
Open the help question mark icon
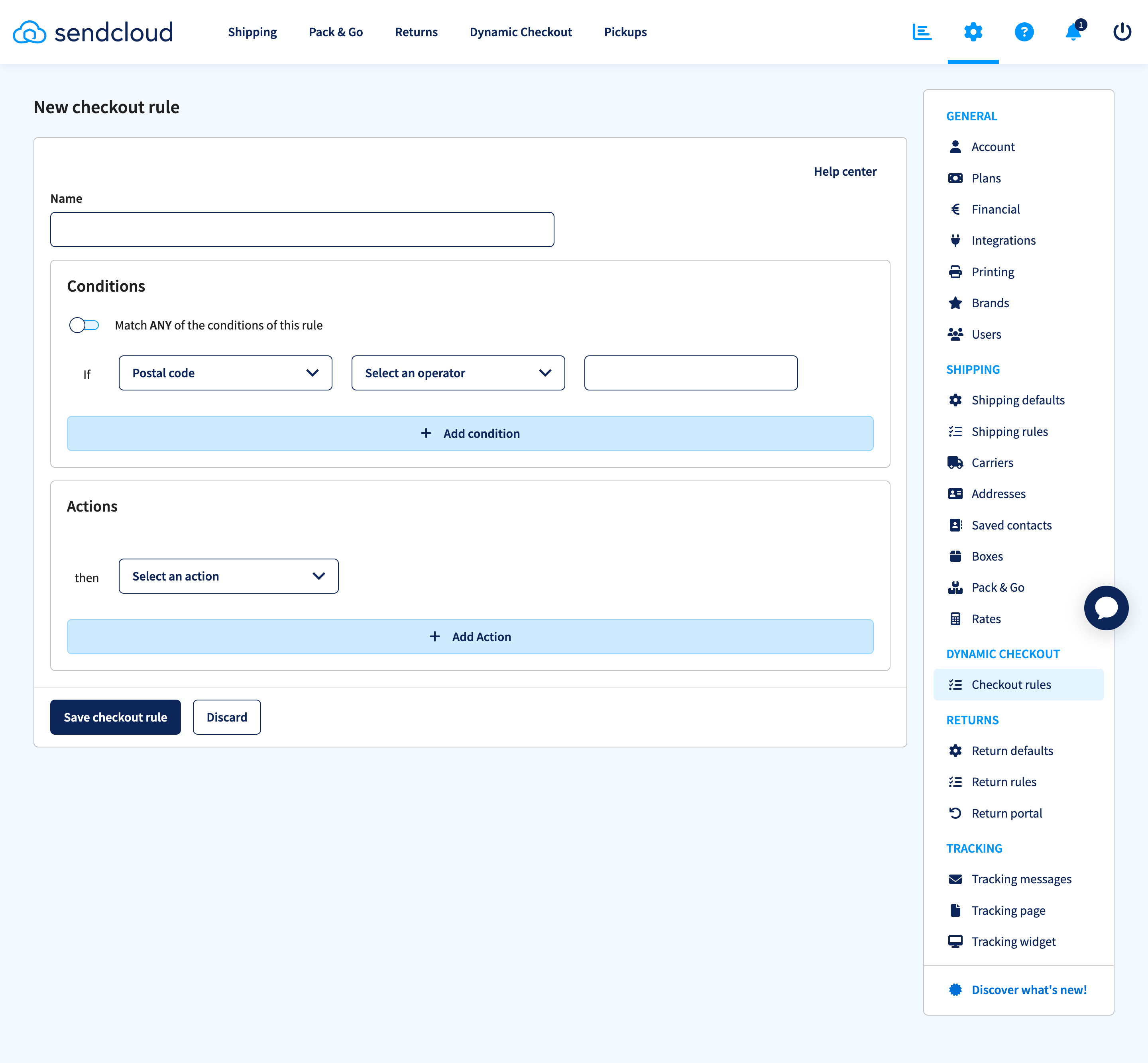click(x=1024, y=32)
